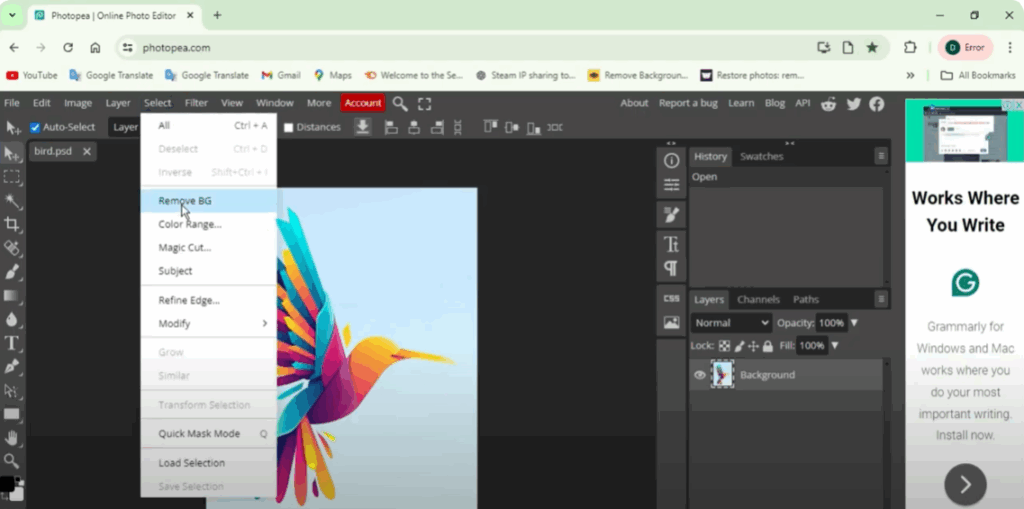This screenshot has width=1024, height=509.
Task: Select the Type tool
Action: pyautogui.click(x=12, y=343)
